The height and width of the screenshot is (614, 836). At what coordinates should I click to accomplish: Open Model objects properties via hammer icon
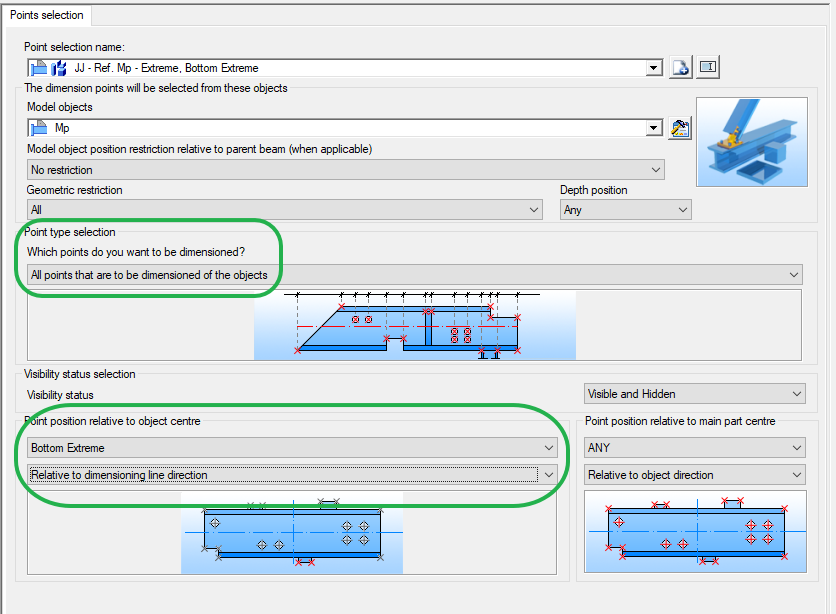coord(679,128)
